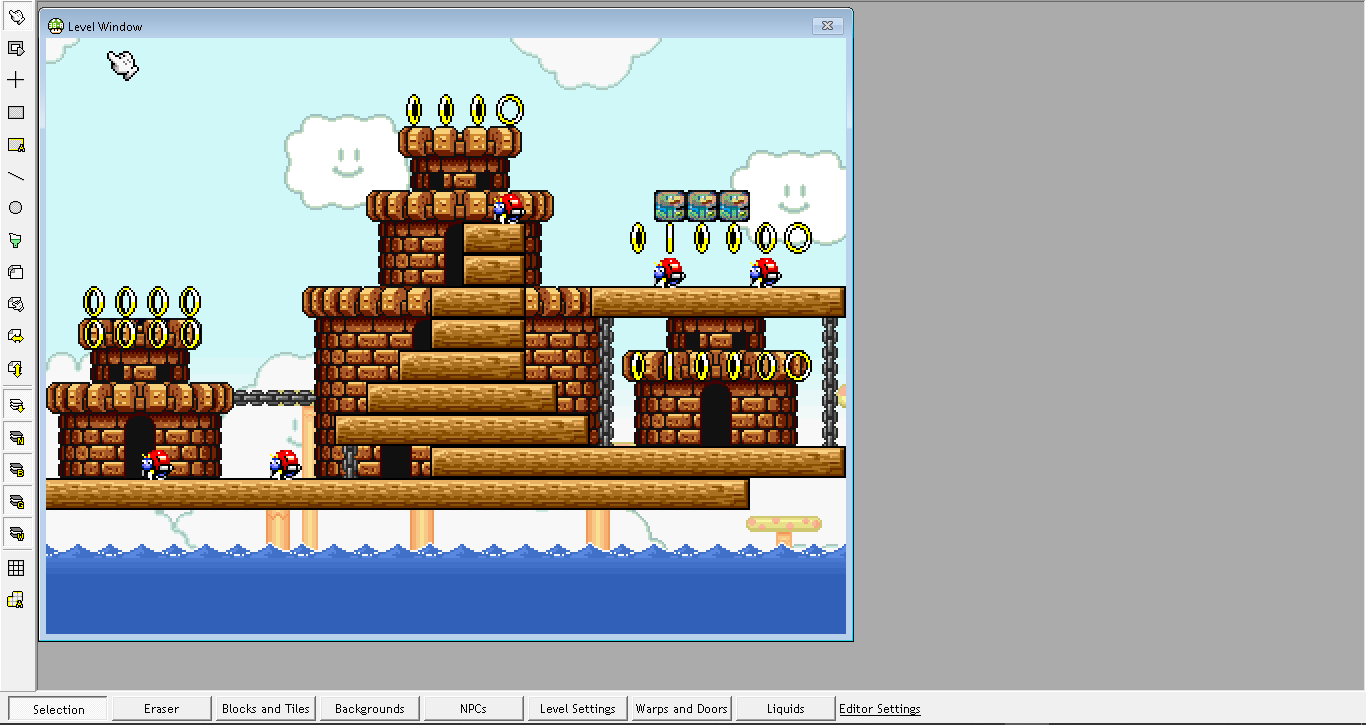Open the Warps and Doors tab
The image size is (1366, 725).
681,709
